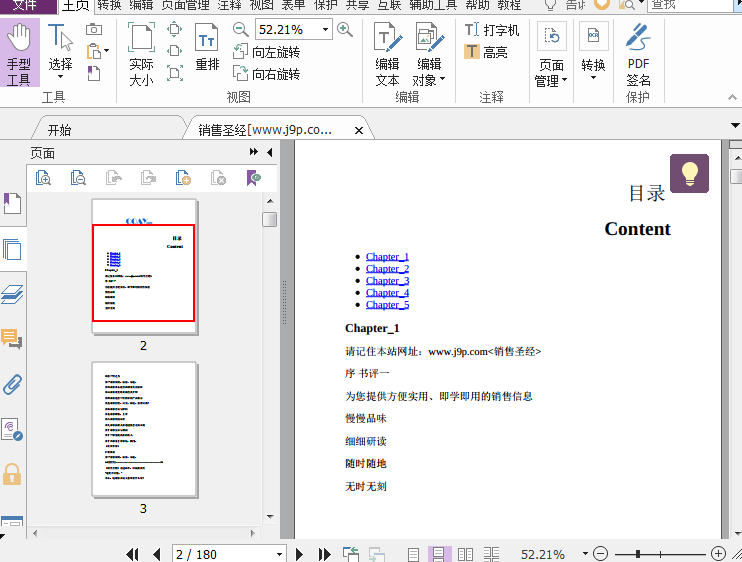Open the Attachments paperclip panel
Screen dimensions: 742x562
[x=12, y=385]
